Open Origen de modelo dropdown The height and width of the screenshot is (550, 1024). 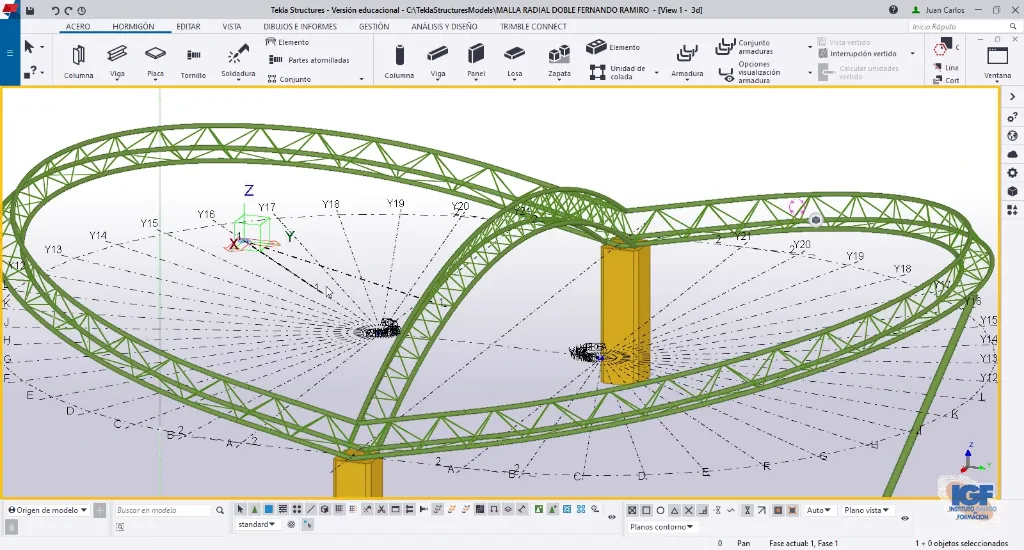(x=48, y=510)
